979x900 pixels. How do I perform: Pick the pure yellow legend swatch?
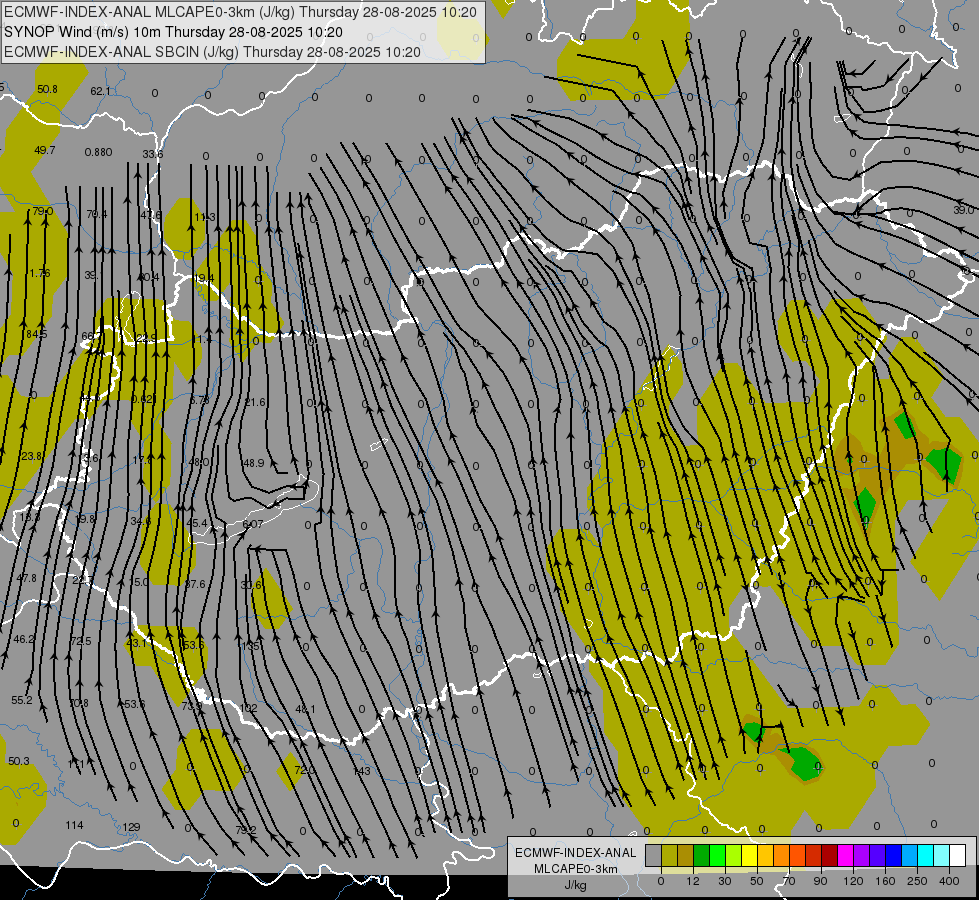click(x=750, y=855)
